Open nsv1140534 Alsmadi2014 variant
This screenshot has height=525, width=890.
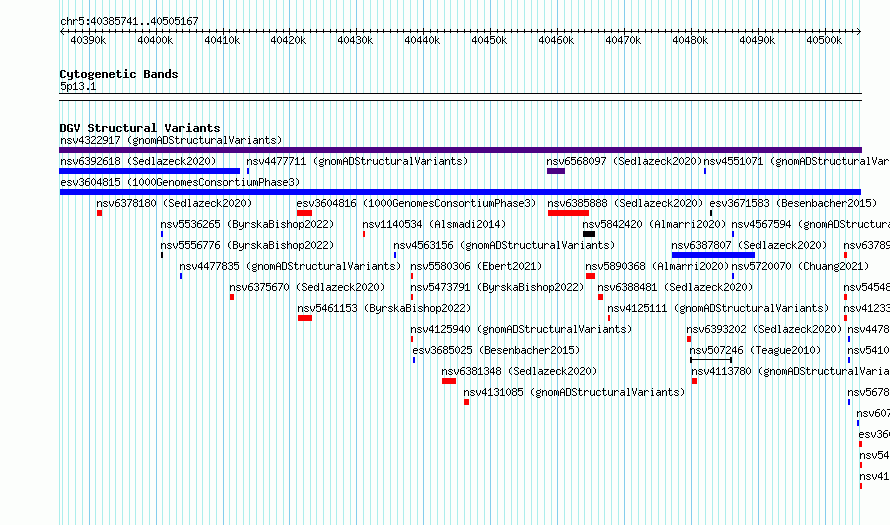point(434,224)
